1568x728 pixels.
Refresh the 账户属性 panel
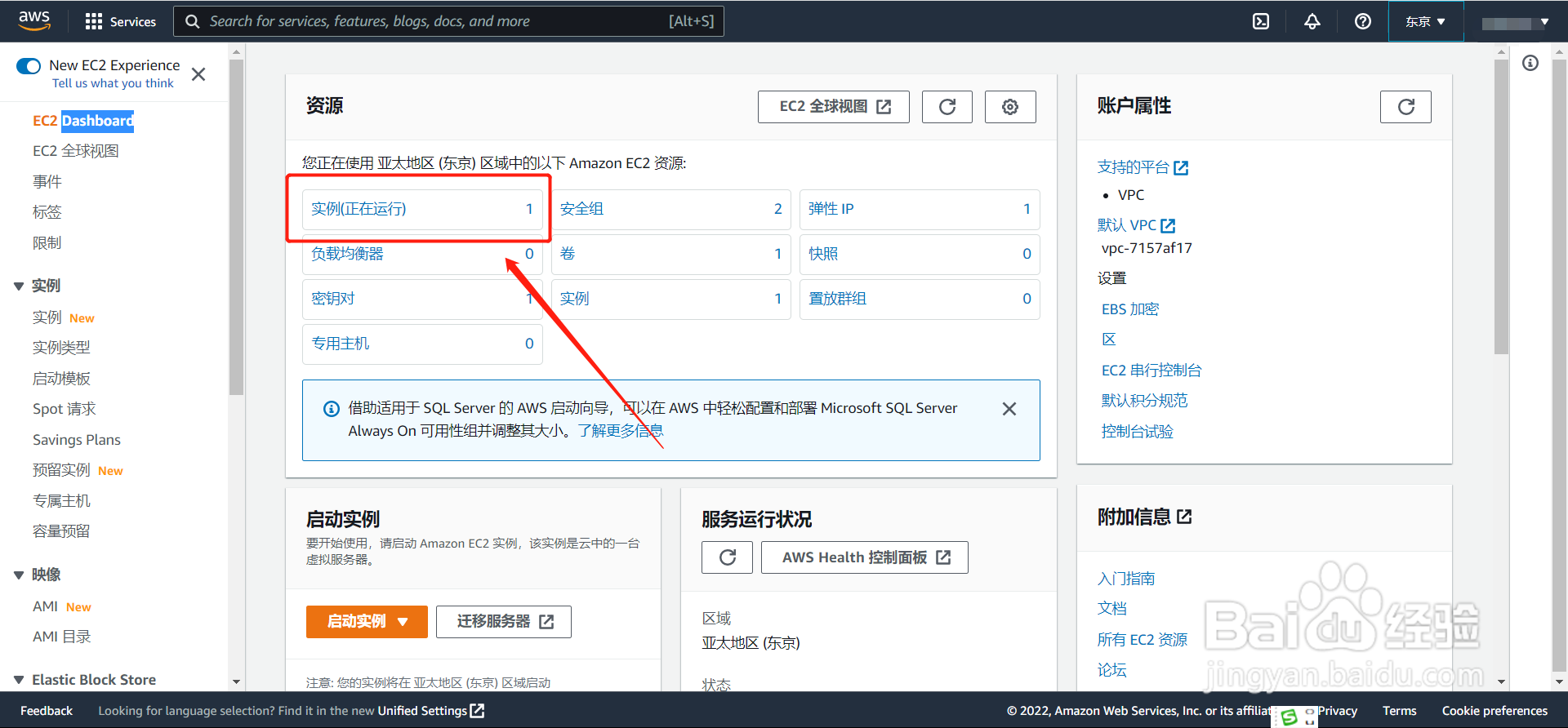point(1405,107)
